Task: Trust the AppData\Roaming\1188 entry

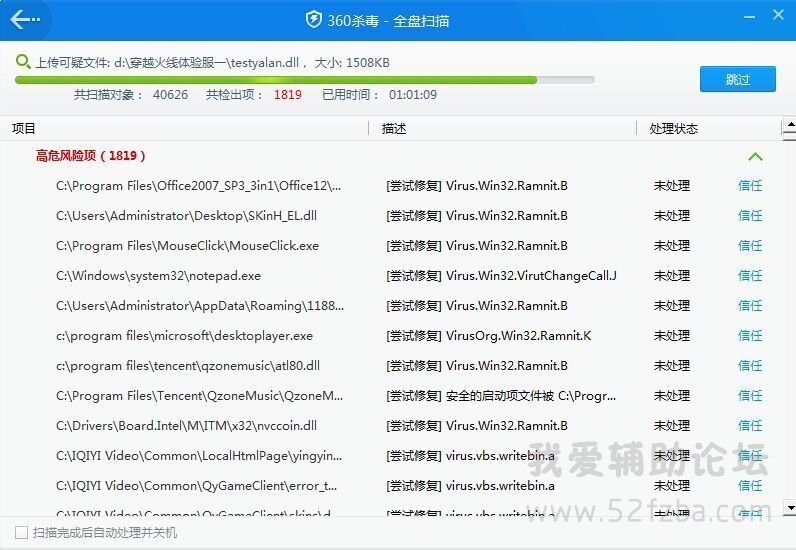Action: (x=750, y=306)
